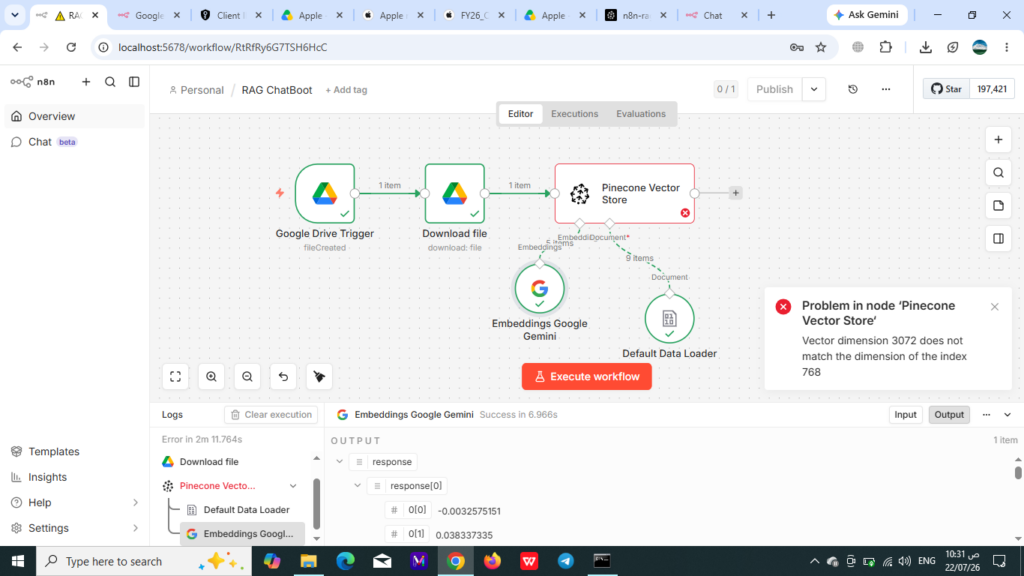Show the Output pane in logs

[x=949, y=415]
